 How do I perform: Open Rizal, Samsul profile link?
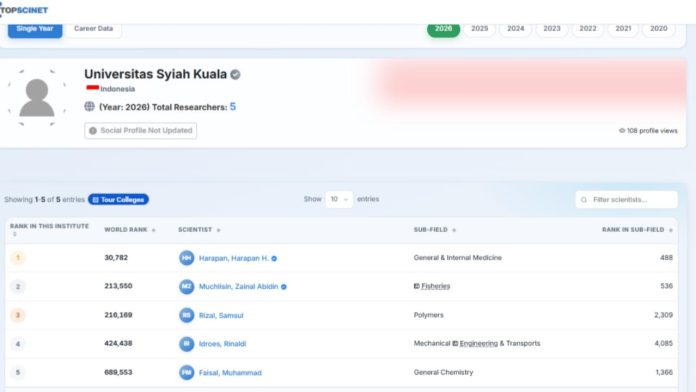(x=221, y=316)
